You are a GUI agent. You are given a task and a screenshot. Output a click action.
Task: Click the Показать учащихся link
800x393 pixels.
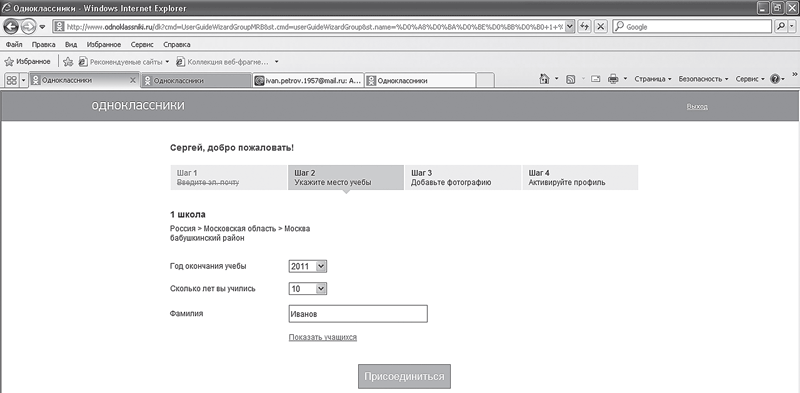322,337
